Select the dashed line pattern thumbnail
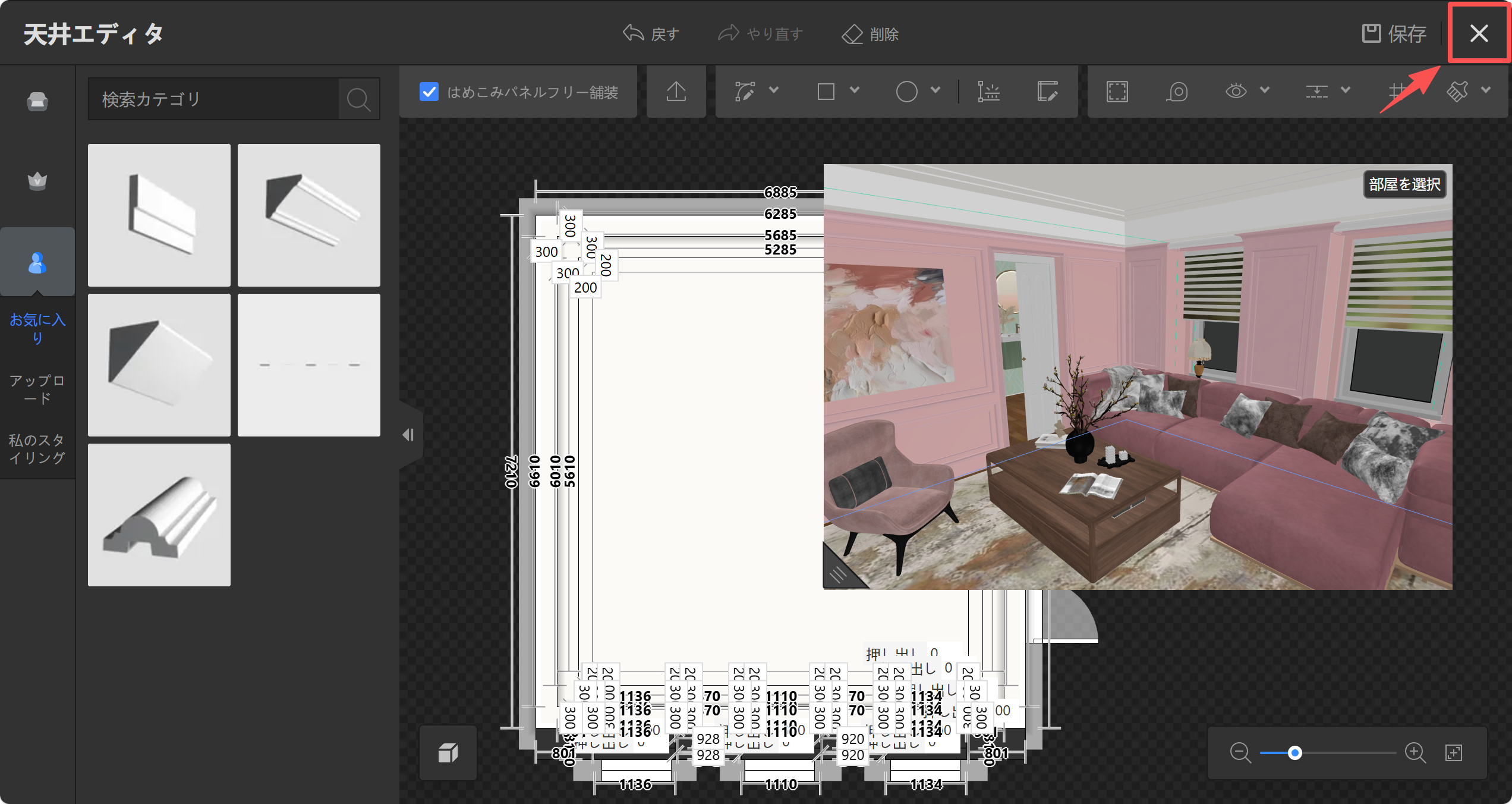This screenshot has width=1512, height=804. tap(309, 365)
